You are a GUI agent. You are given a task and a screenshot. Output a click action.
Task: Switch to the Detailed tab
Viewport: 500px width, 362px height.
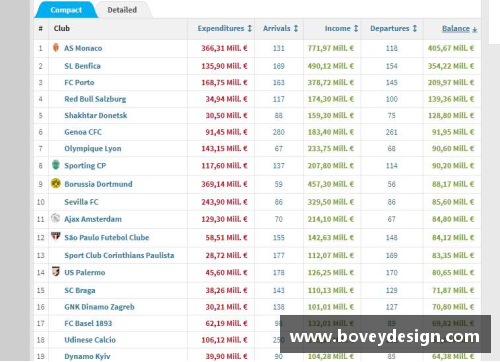122,10
